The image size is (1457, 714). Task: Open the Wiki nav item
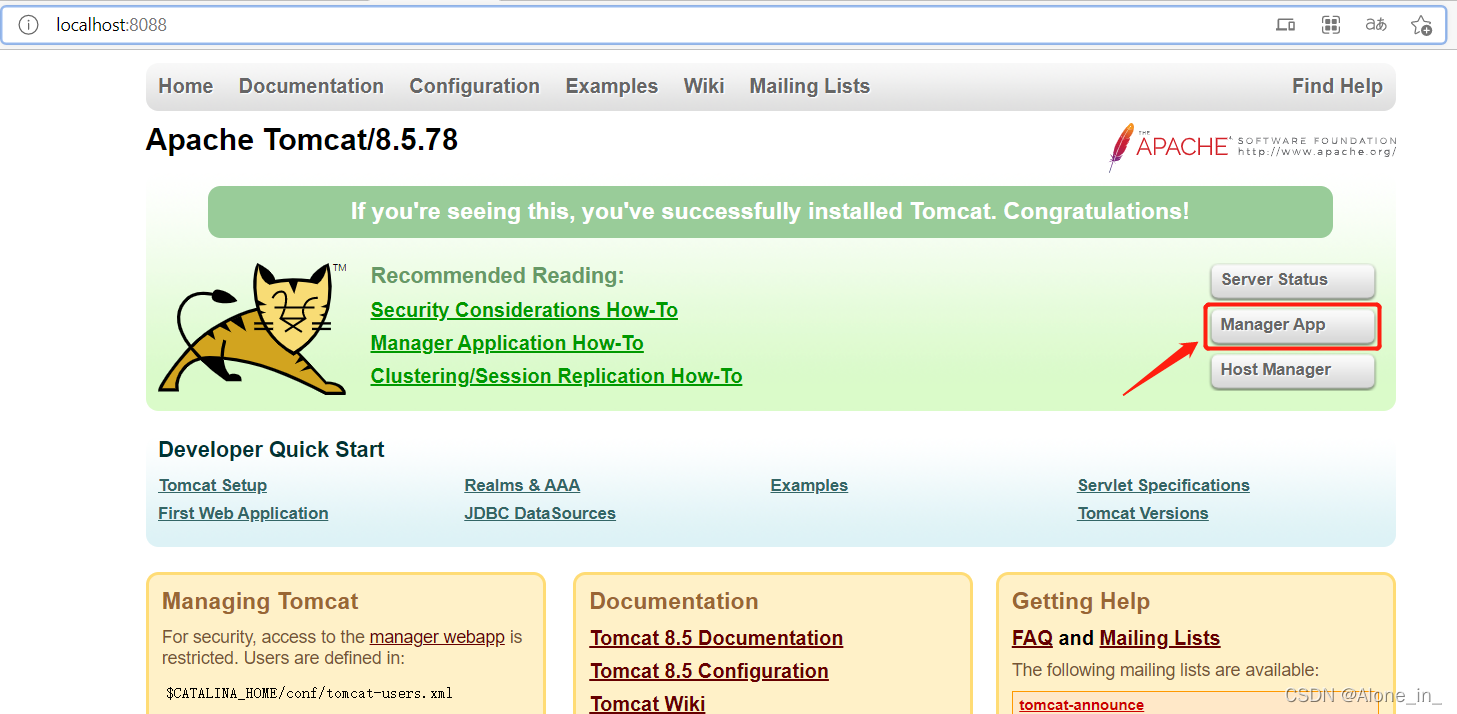click(704, 86)
